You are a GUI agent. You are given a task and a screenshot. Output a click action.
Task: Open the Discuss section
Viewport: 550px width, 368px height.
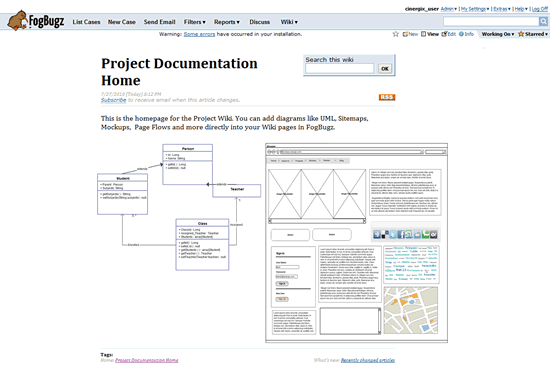pos(260,22)
